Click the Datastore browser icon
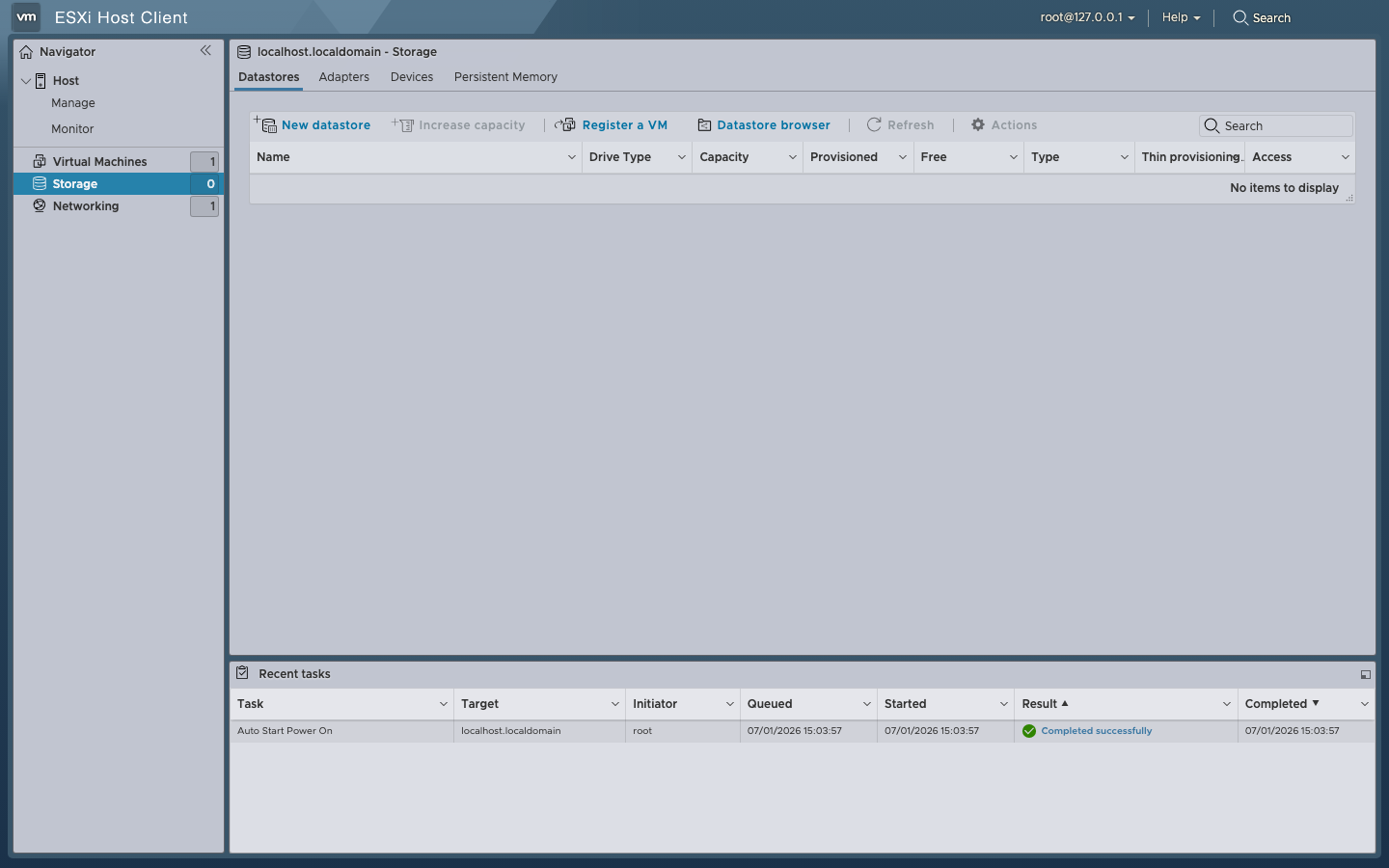The height and width of the screenshot is (868, 1389). coord(704,125)
